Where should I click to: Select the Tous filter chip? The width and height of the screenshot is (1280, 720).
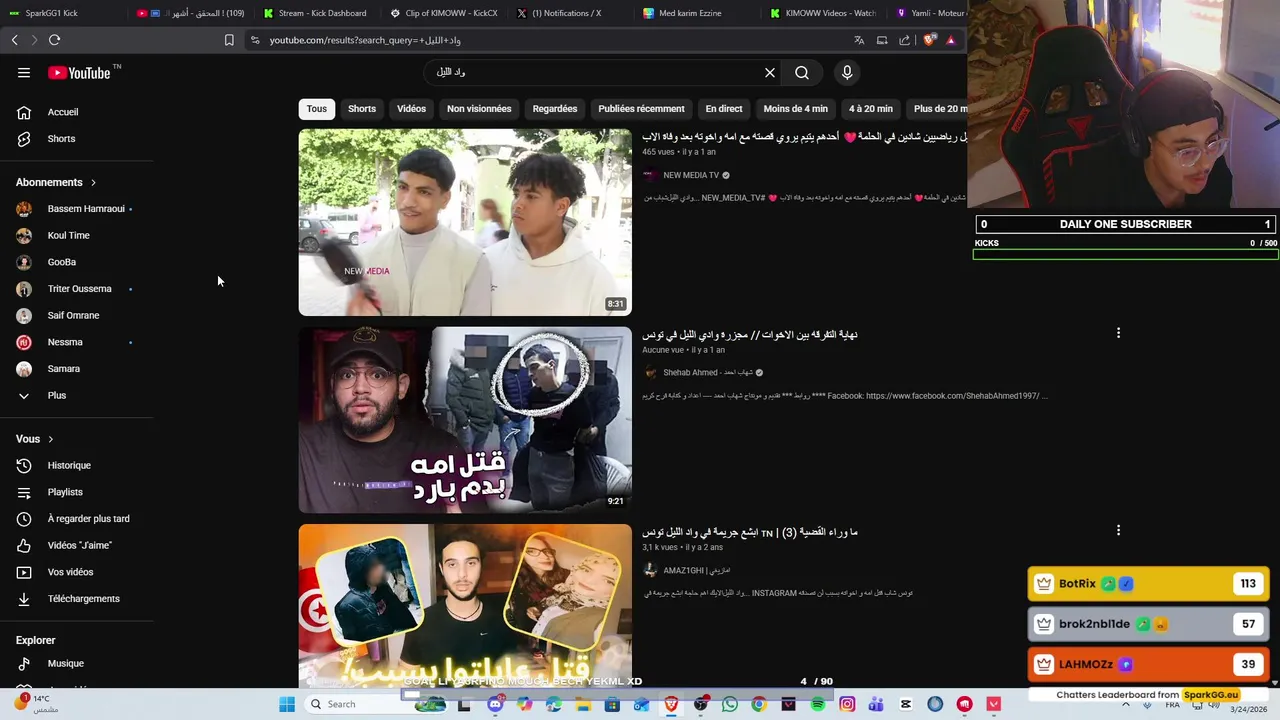[x=317, y=109]
